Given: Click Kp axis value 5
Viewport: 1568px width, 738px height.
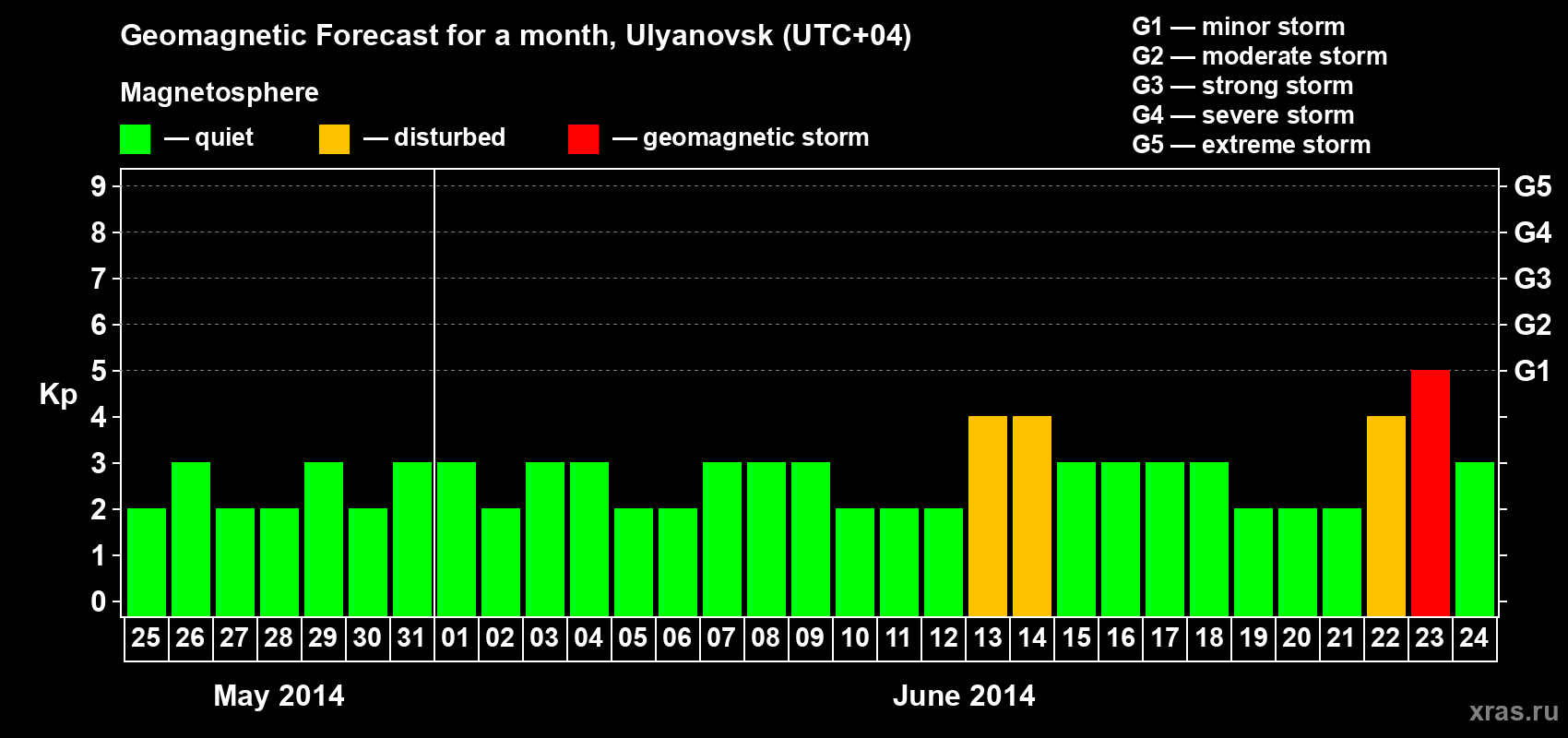Looking at the screenshot, I should [x=99, y=371].
